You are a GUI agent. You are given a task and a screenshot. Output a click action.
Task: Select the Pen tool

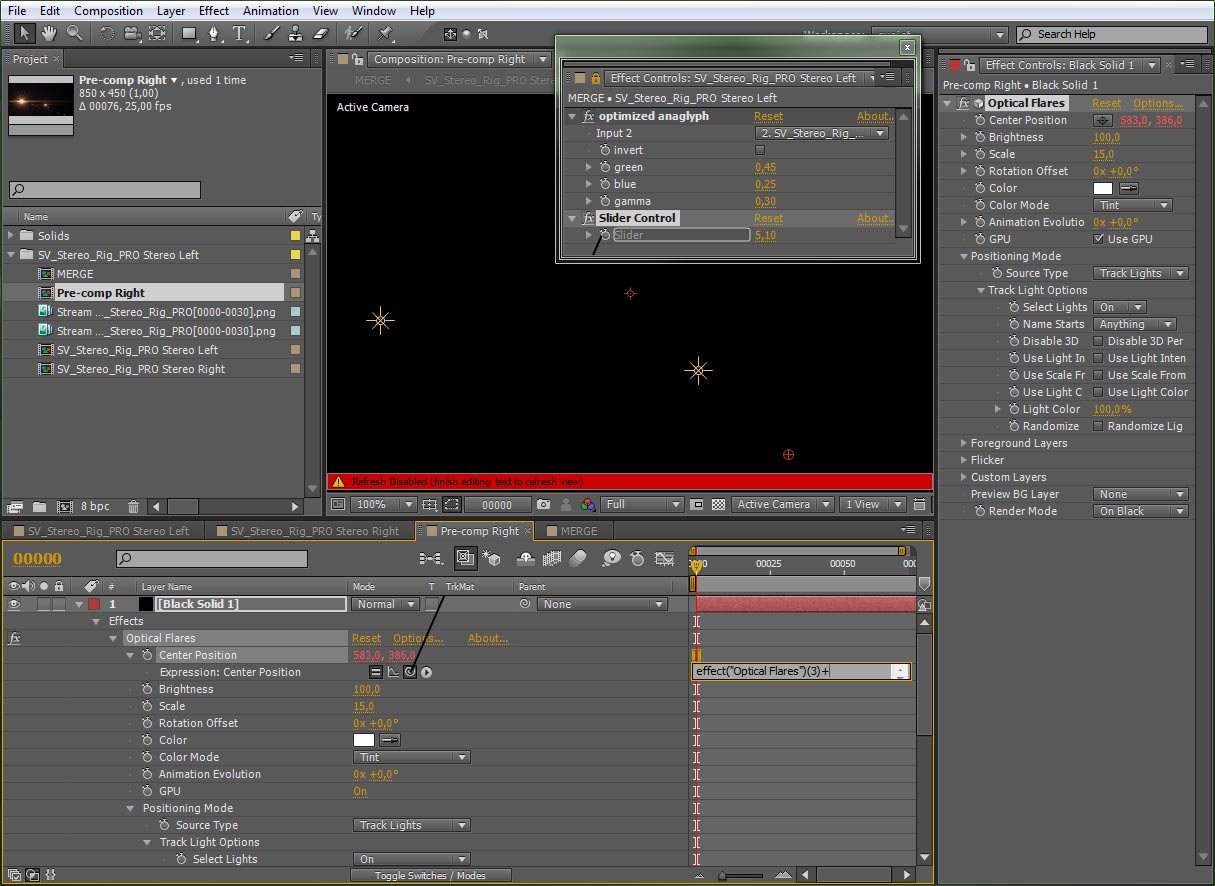coord(214,33)
